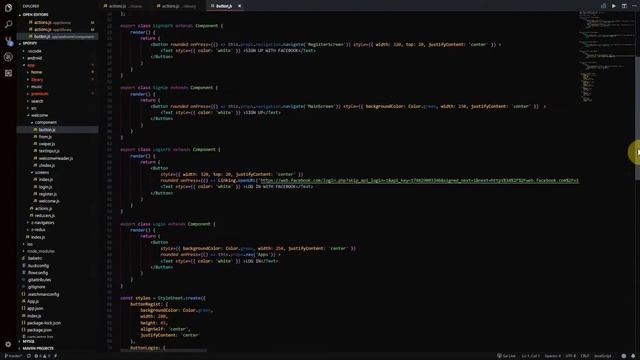
Task: Open the Extensions view
Action: point(8,73)
